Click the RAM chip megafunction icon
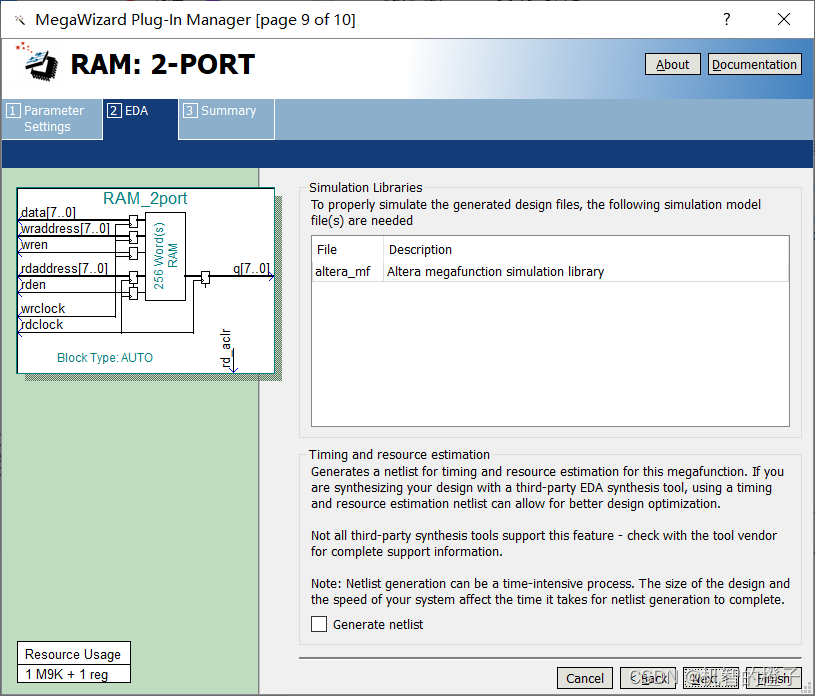Screen dimensions: 815x696 (36, 63)
